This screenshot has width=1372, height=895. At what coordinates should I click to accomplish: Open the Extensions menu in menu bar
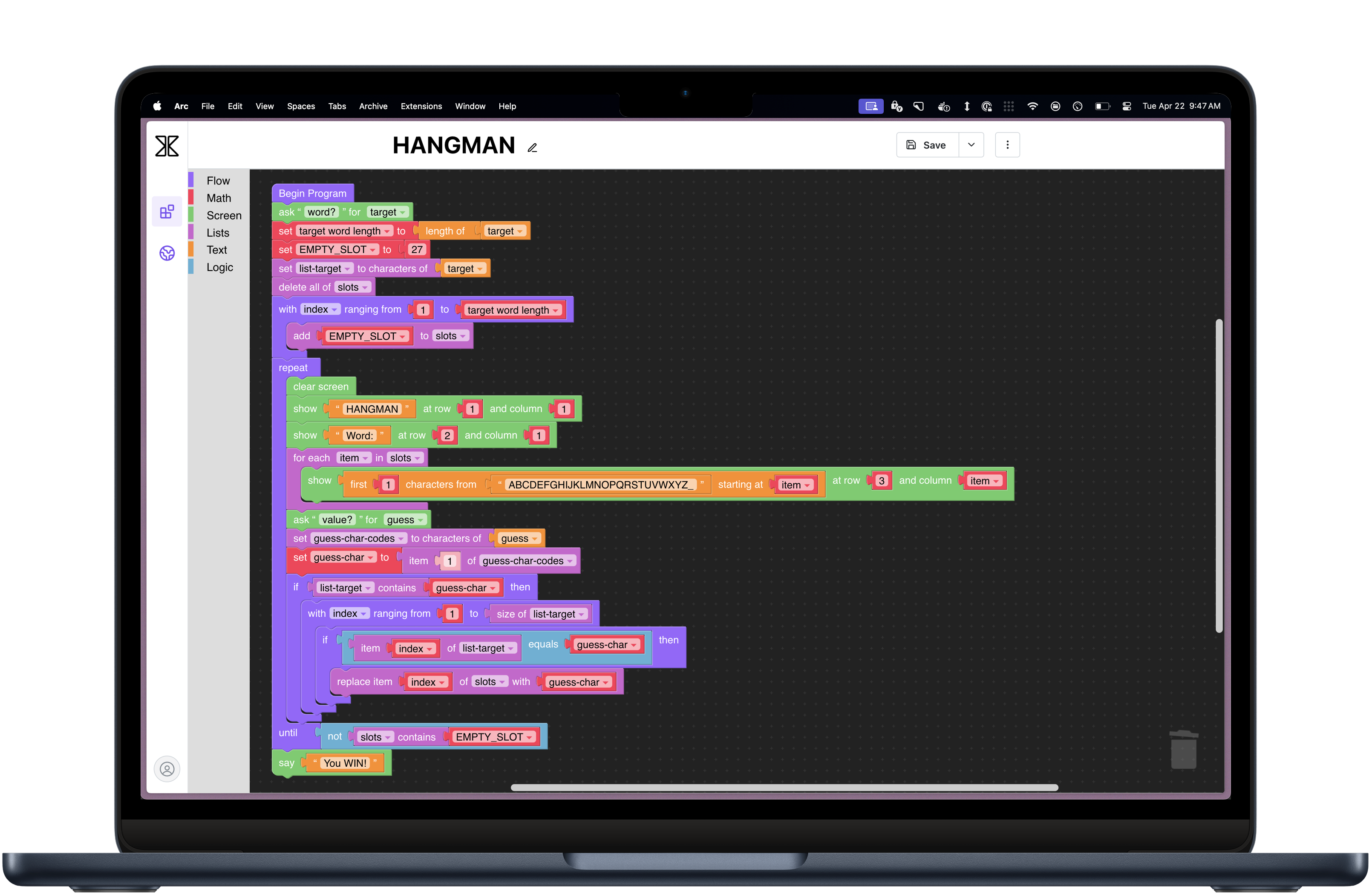(x=421, y=106)
